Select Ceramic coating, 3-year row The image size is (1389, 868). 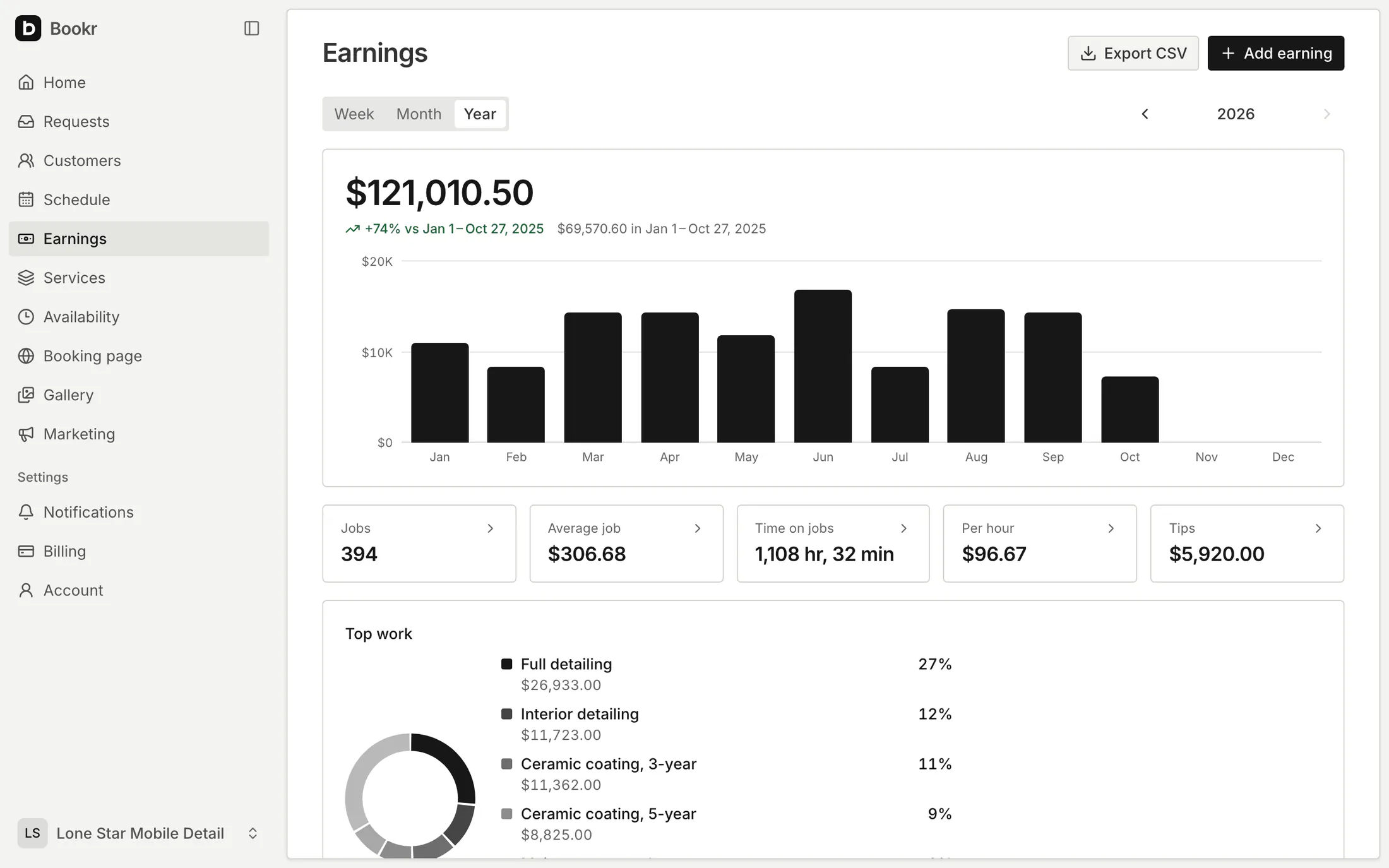726,774
